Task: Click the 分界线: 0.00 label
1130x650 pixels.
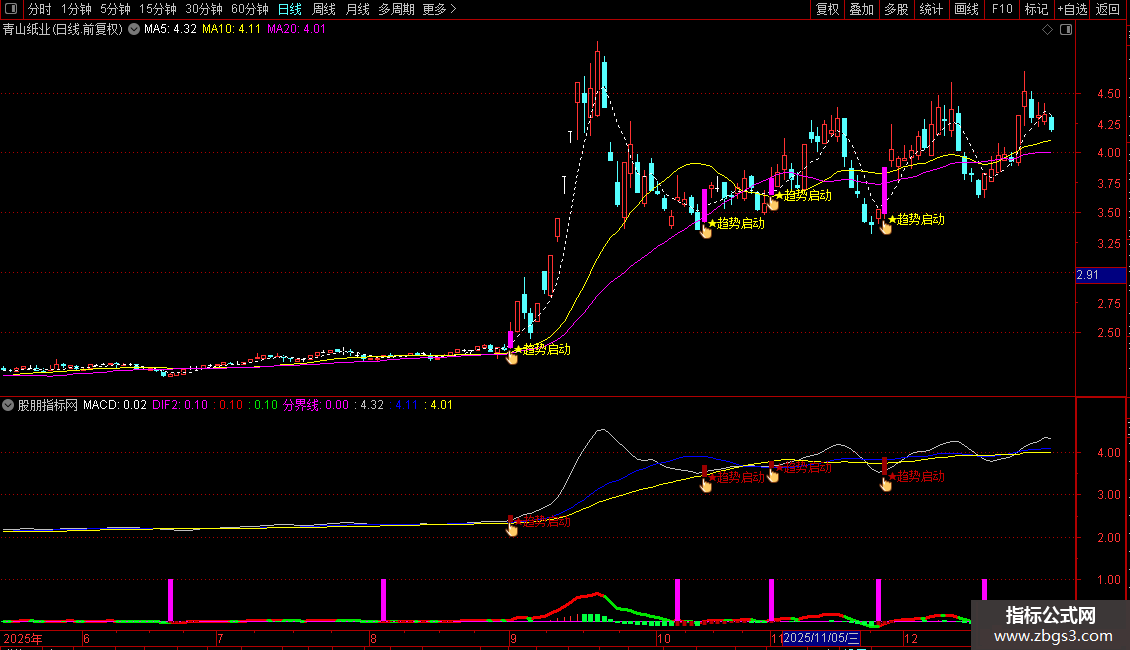Action: coord(316,405)
